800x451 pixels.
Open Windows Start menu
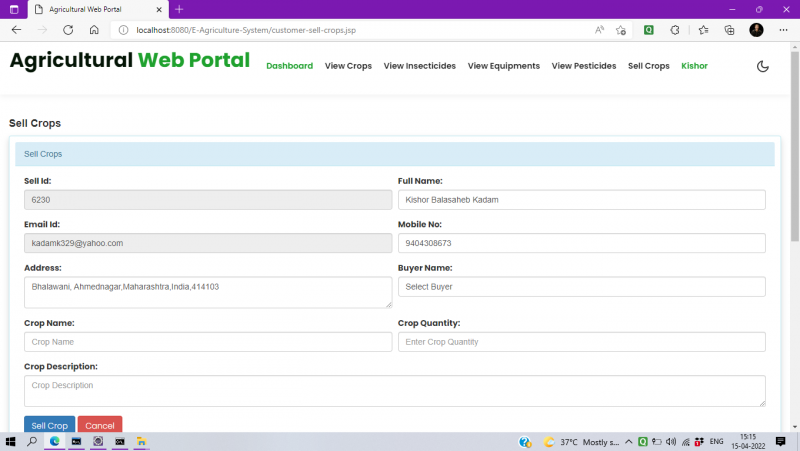(x=10, y=441)
